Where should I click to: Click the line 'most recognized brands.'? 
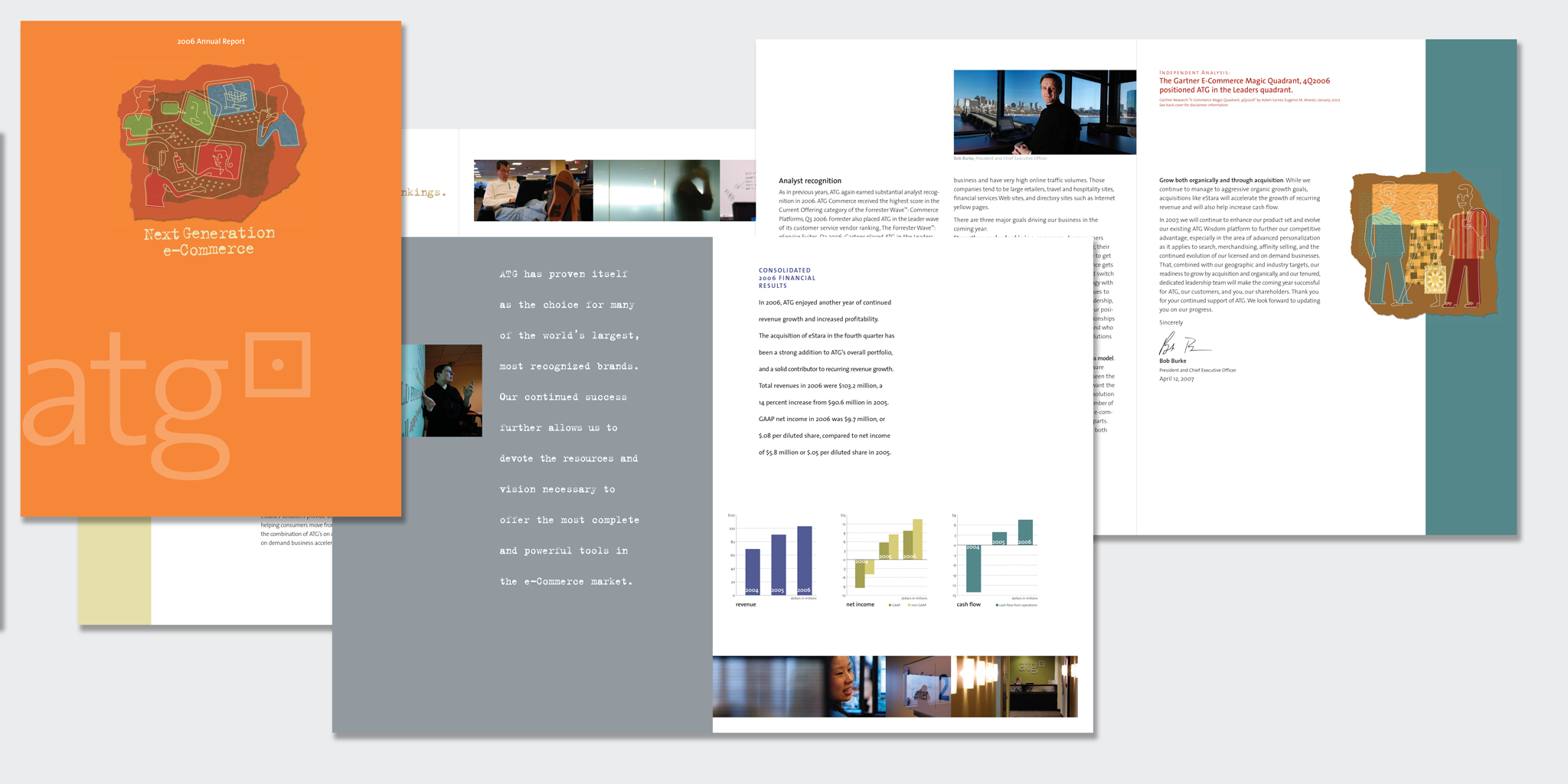pos(569,367)
